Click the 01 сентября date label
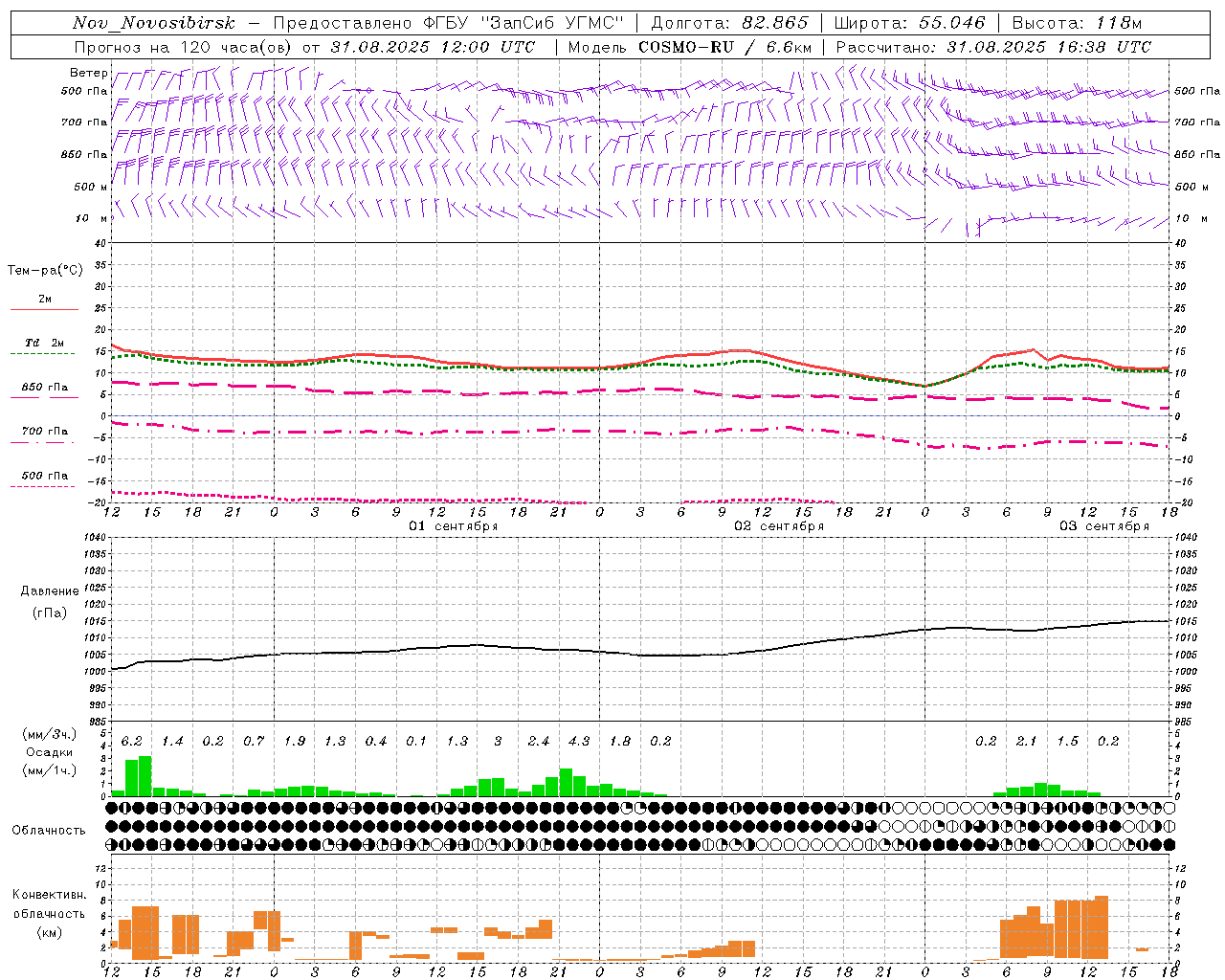 tap(454, 526)
